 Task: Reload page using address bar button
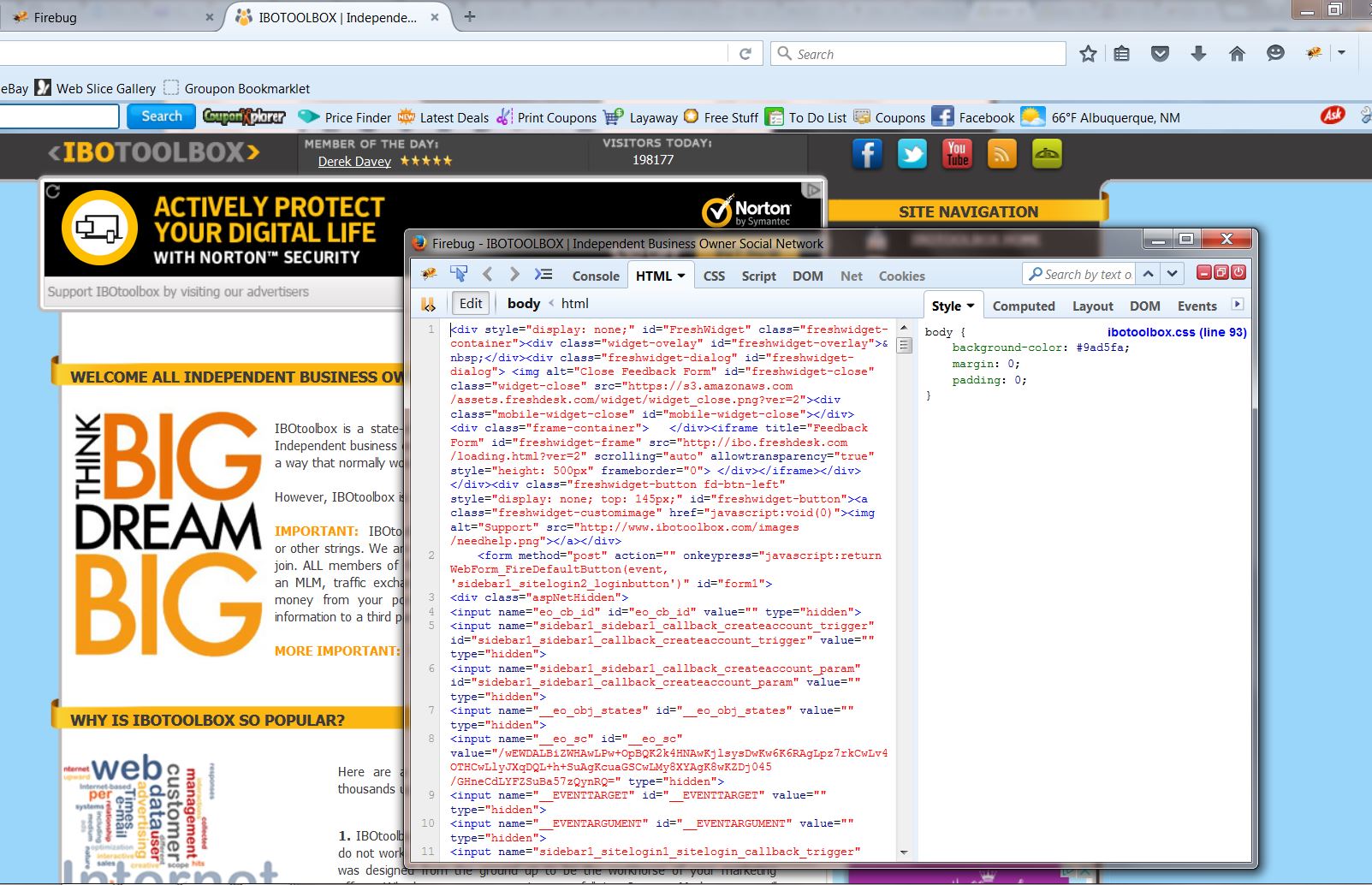(x=745, y=54)
